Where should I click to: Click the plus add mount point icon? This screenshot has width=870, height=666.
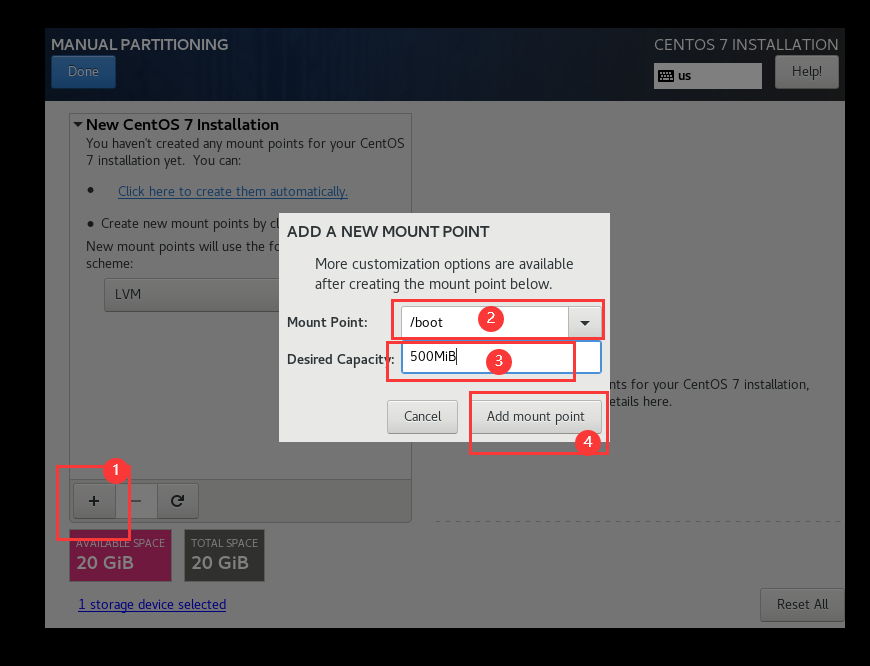point(94,501)
